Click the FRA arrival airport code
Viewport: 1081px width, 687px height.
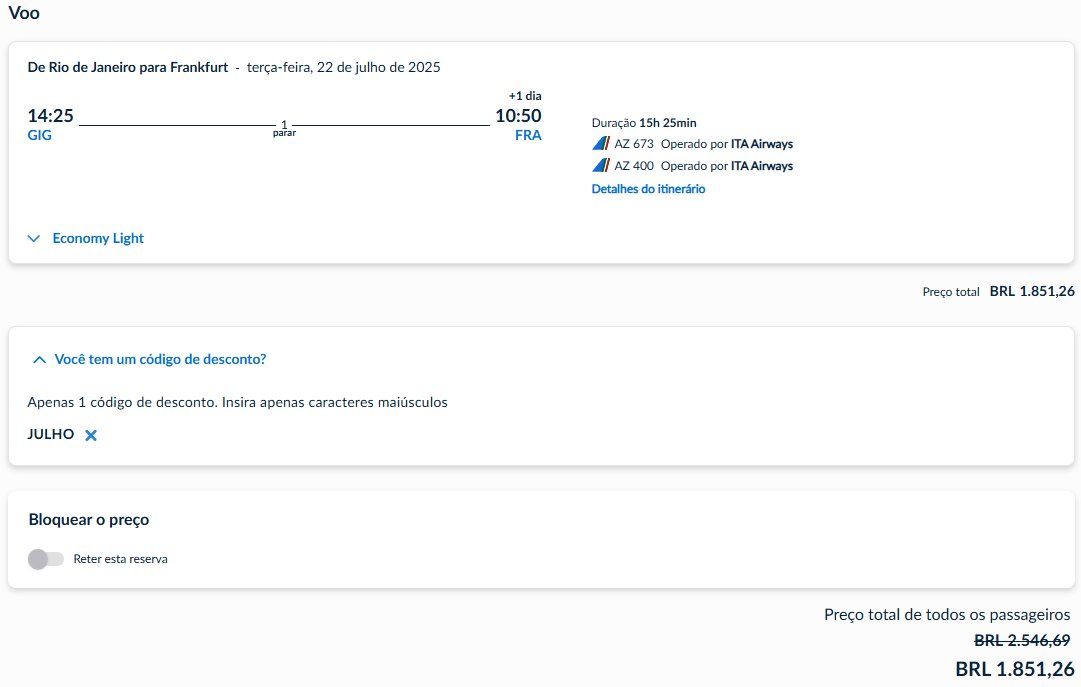528,136
